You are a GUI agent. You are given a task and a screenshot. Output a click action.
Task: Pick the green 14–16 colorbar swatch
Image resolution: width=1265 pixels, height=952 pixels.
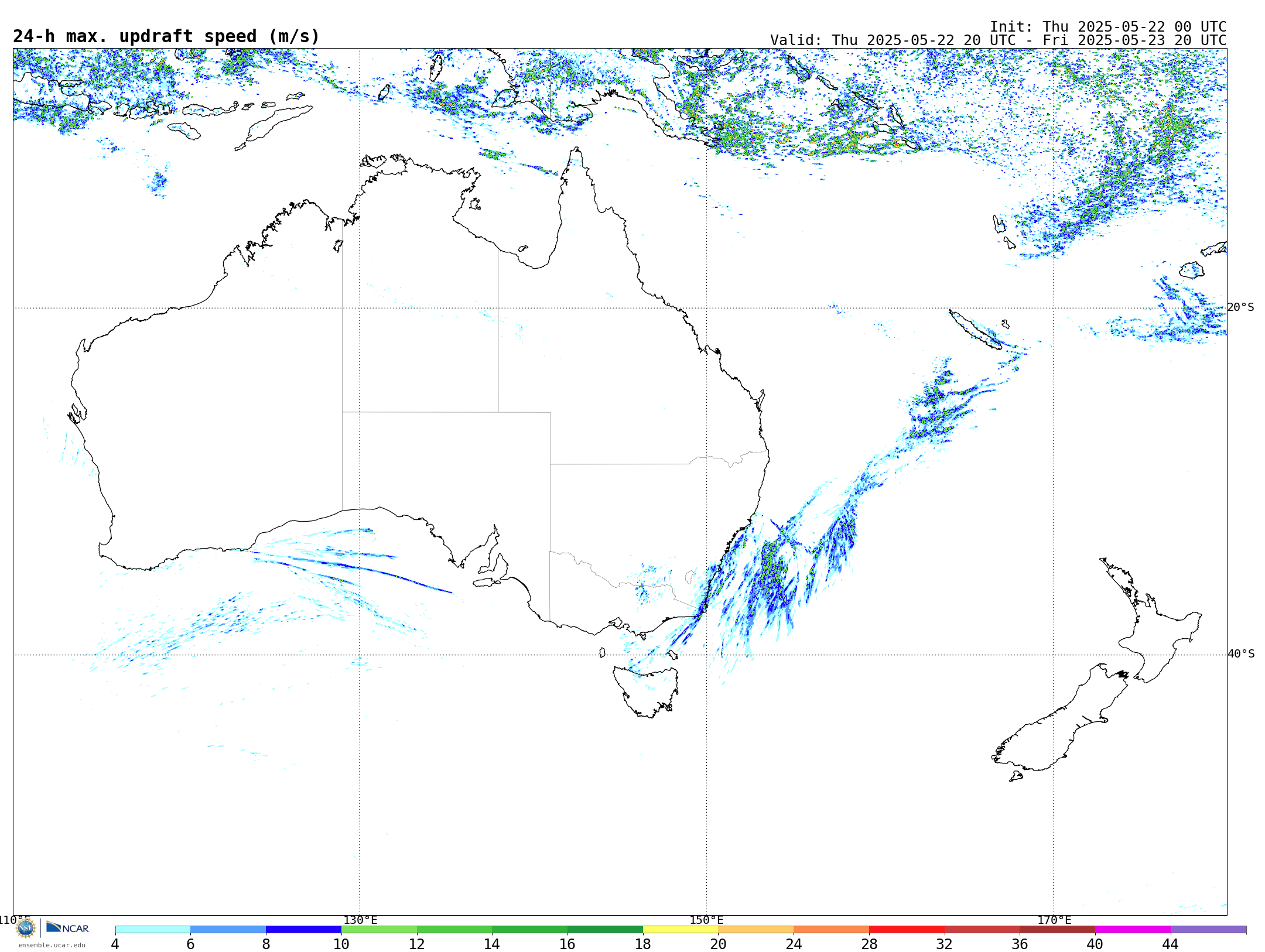pyautogui.click(x=530, y=930)
